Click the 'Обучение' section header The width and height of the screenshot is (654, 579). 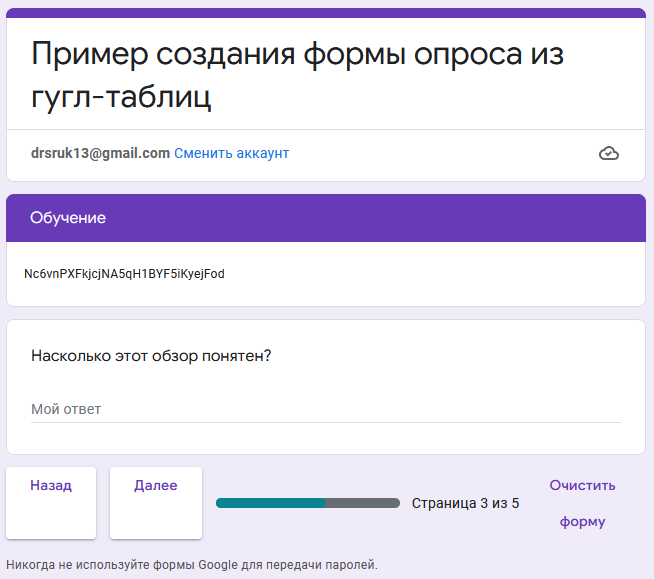coord(326,218)
